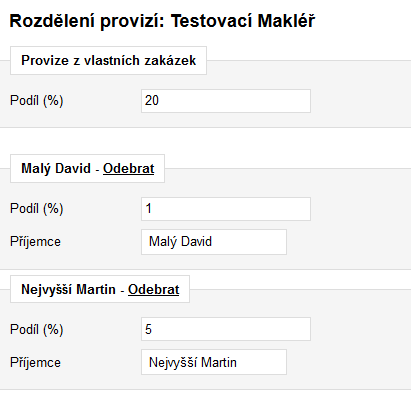The width and height of the screenshot is (411, 394).
Task: Click the Podíl field showing 5
Action: tap(226, 329)
